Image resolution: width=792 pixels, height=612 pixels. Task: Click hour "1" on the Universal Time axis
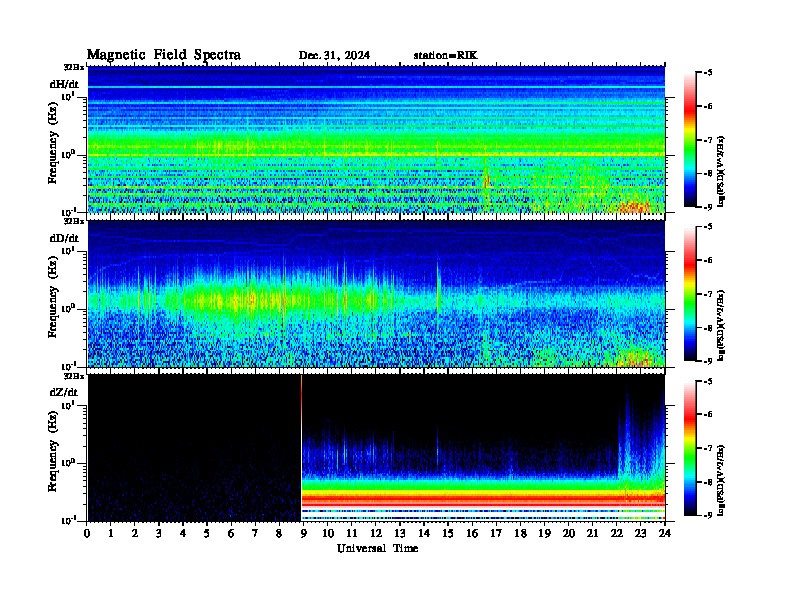111,534
